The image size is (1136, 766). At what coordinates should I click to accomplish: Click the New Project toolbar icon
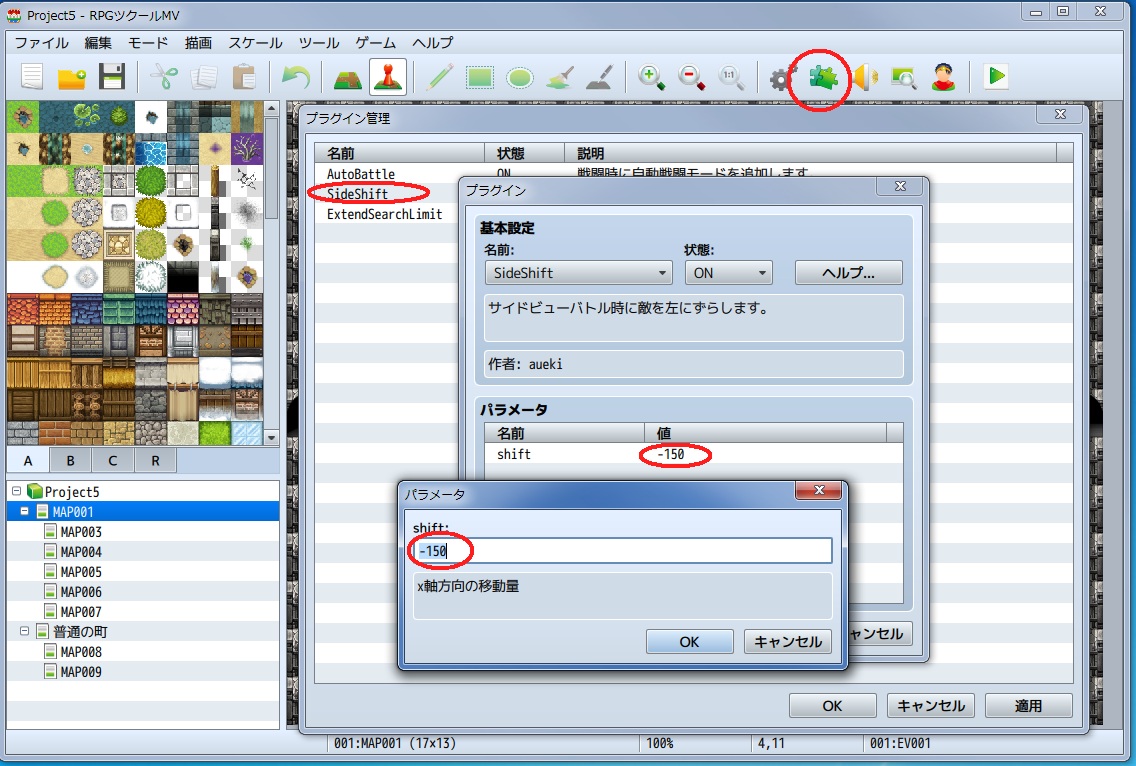(x=33, y=77)
